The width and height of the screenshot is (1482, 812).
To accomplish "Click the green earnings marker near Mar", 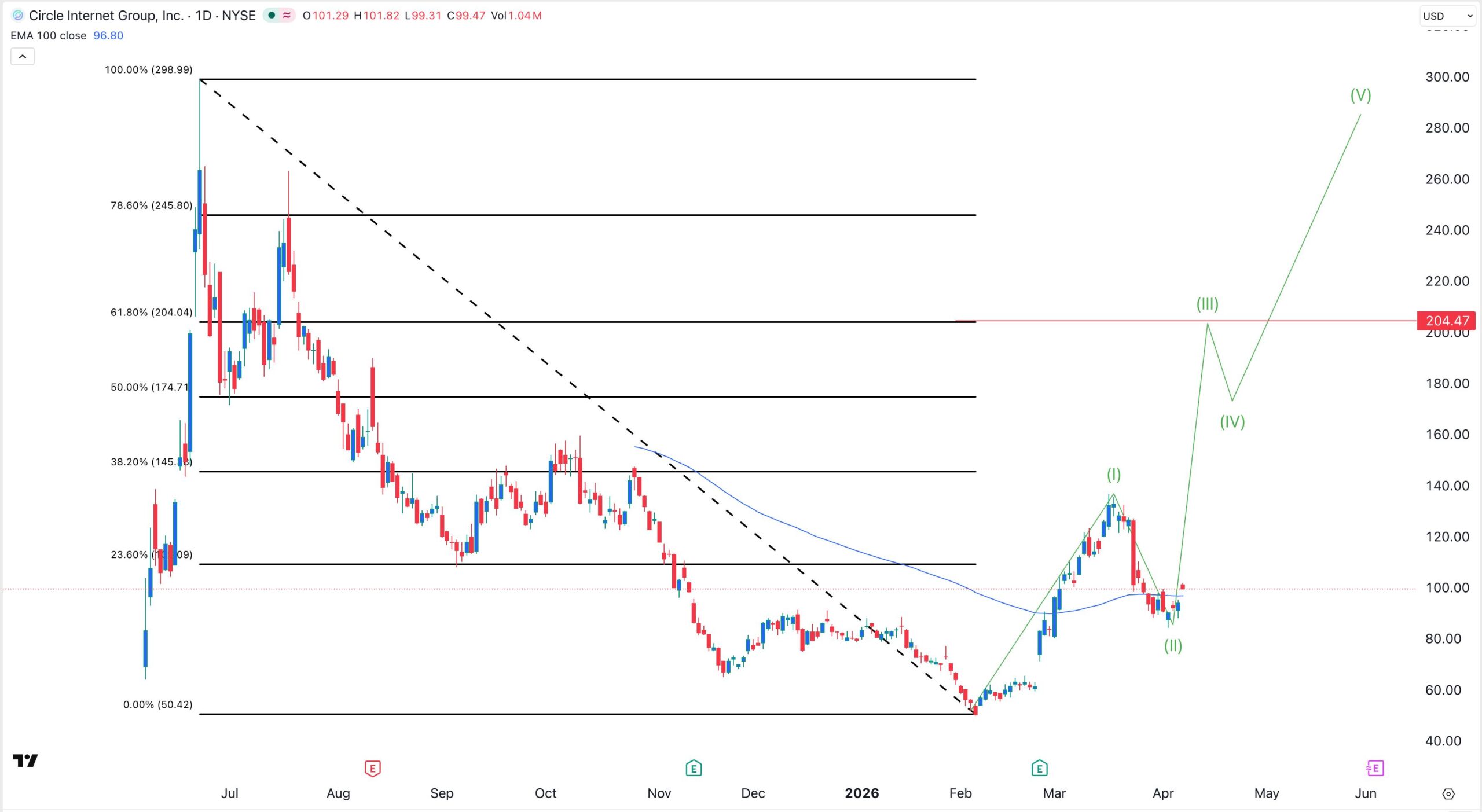I will tap(1039, 769).
